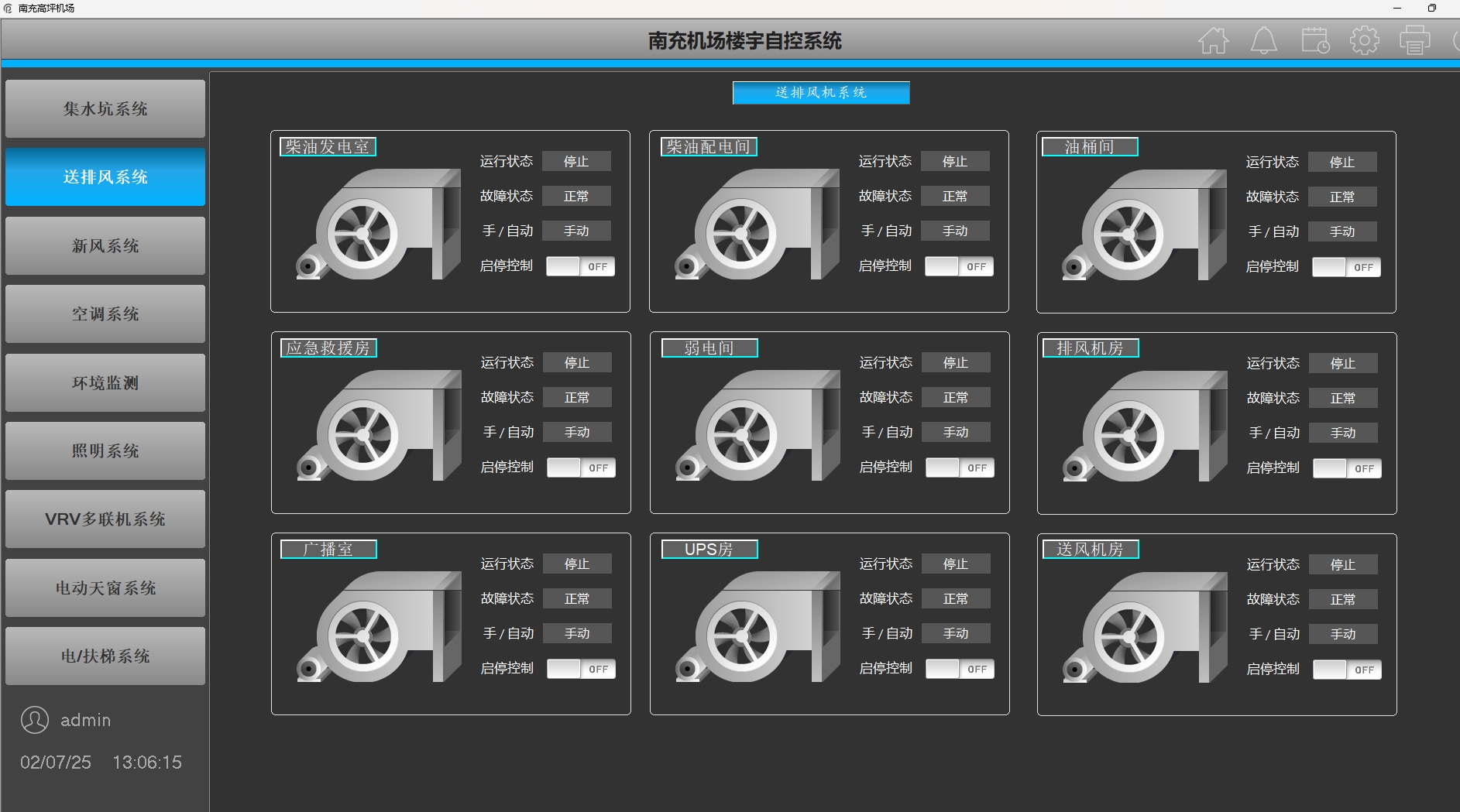Enable the 送风机房 启停控制 switch

pyautogui.click(x=1347, y=670)
